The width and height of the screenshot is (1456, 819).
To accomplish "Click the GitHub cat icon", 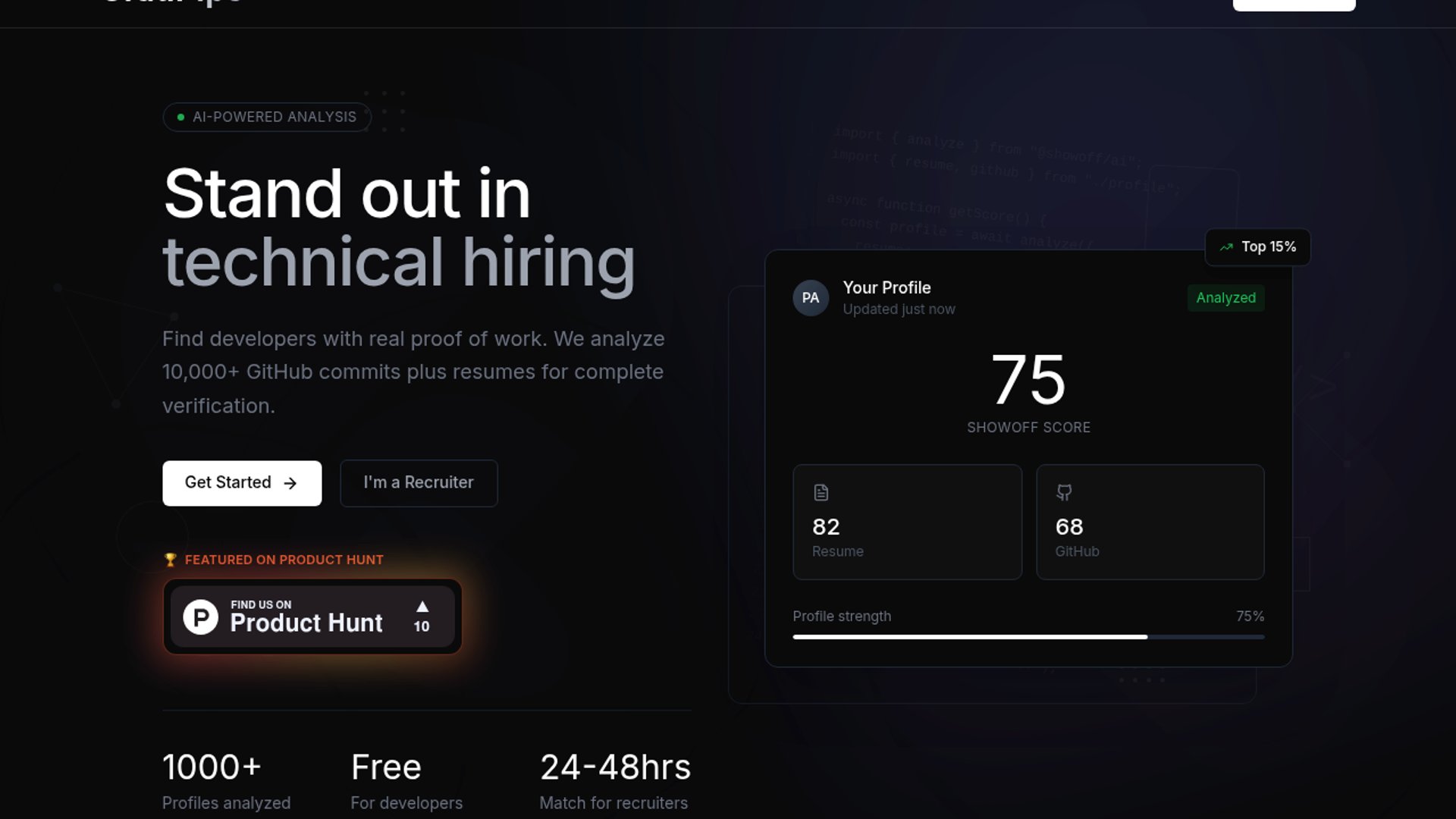I will point(1064,493).
